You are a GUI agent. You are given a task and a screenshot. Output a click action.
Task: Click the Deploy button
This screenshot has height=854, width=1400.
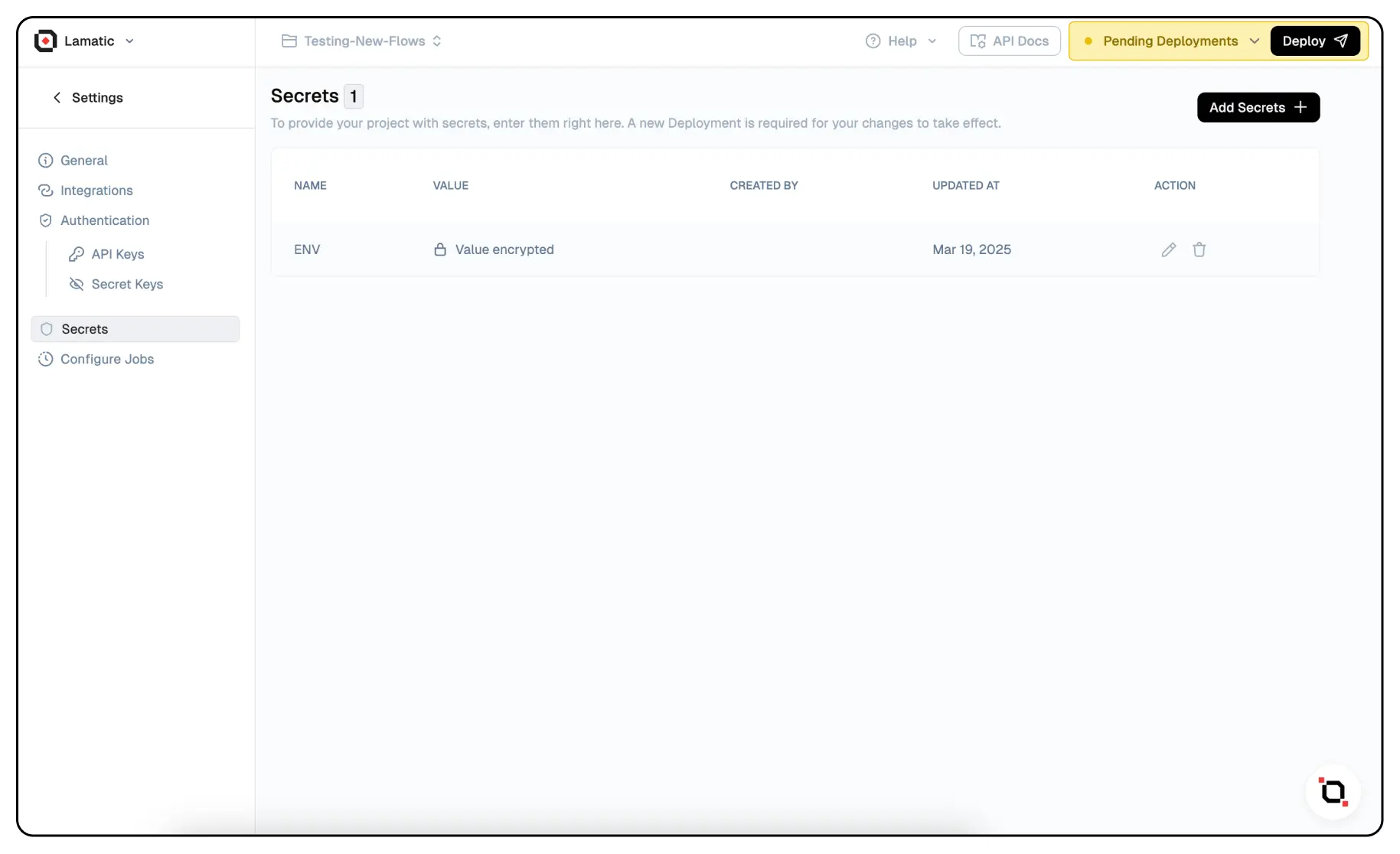(1314, 41)
